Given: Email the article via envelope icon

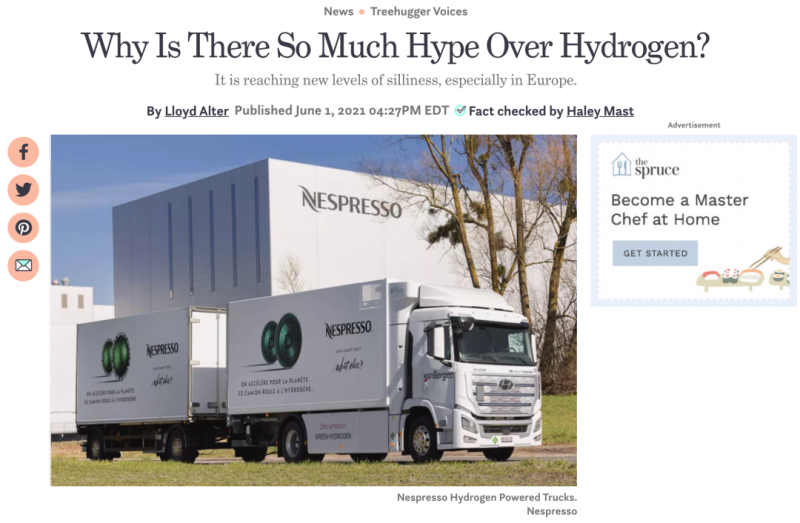Looking at the screenshot, I should [x=23, y=265].
